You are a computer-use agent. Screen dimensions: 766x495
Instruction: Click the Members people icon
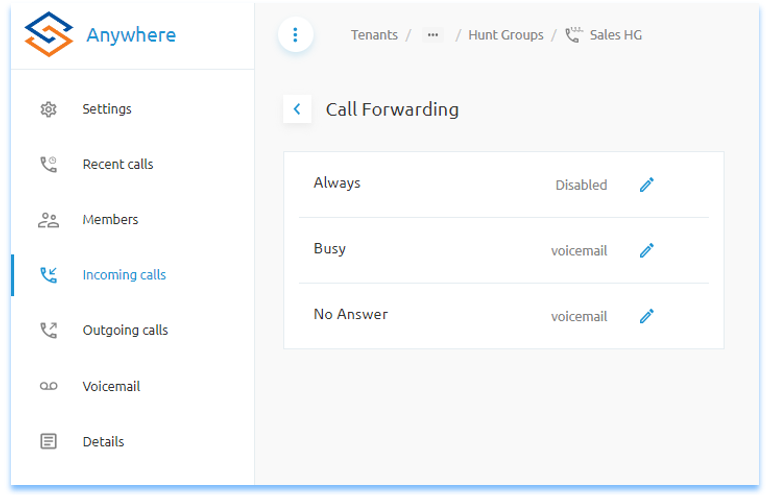point(48,220)
